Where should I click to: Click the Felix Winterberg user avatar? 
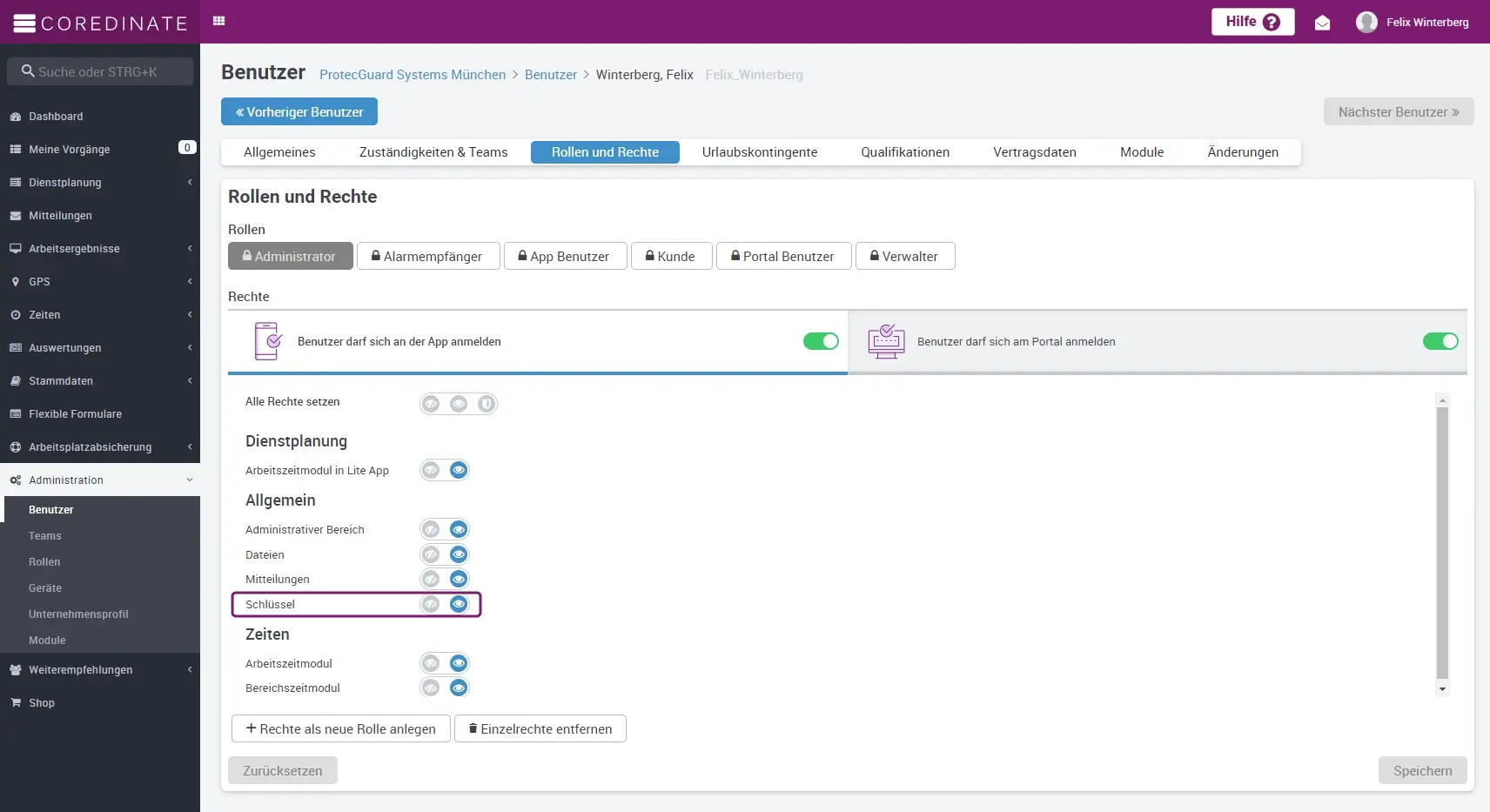(x=1366, y=23)
